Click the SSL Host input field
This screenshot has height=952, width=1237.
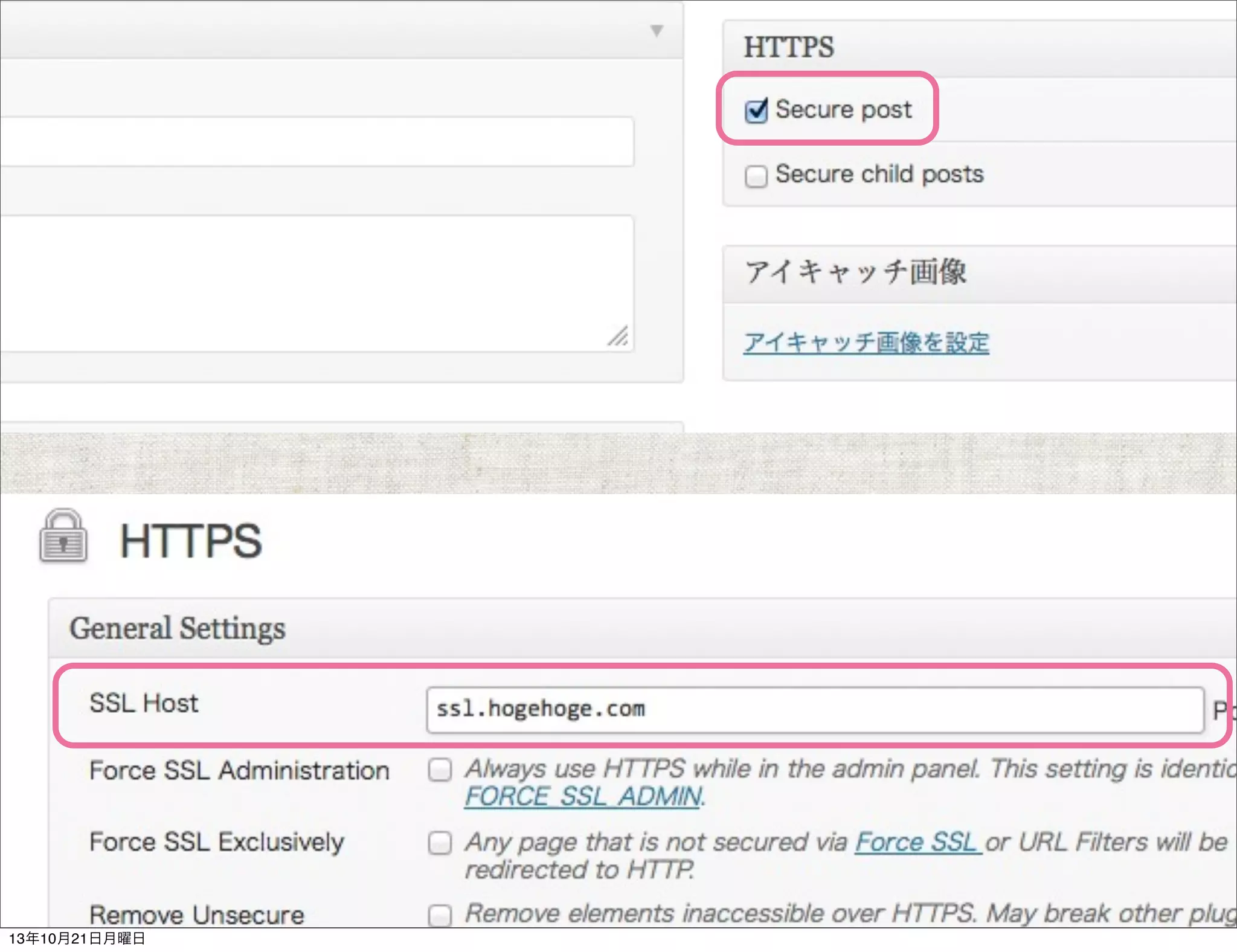coord(814,710)
